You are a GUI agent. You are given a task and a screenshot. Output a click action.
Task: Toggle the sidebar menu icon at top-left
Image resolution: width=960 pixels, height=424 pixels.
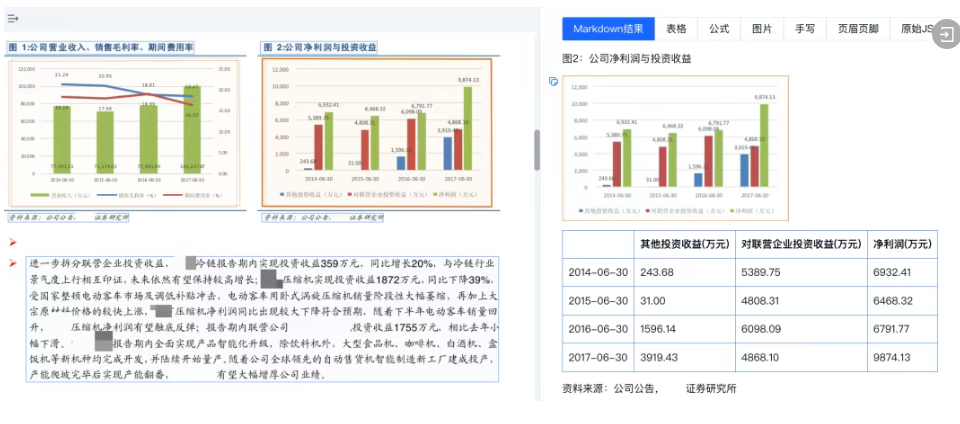(13, 18)
